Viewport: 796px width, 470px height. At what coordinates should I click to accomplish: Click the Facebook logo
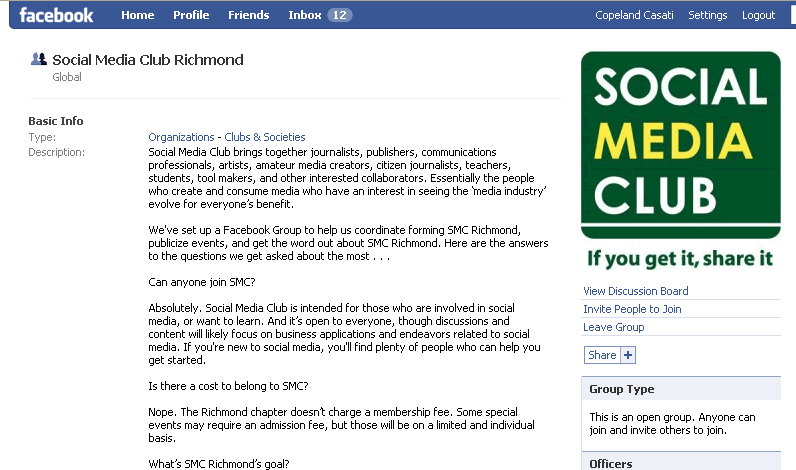point(56,15)
